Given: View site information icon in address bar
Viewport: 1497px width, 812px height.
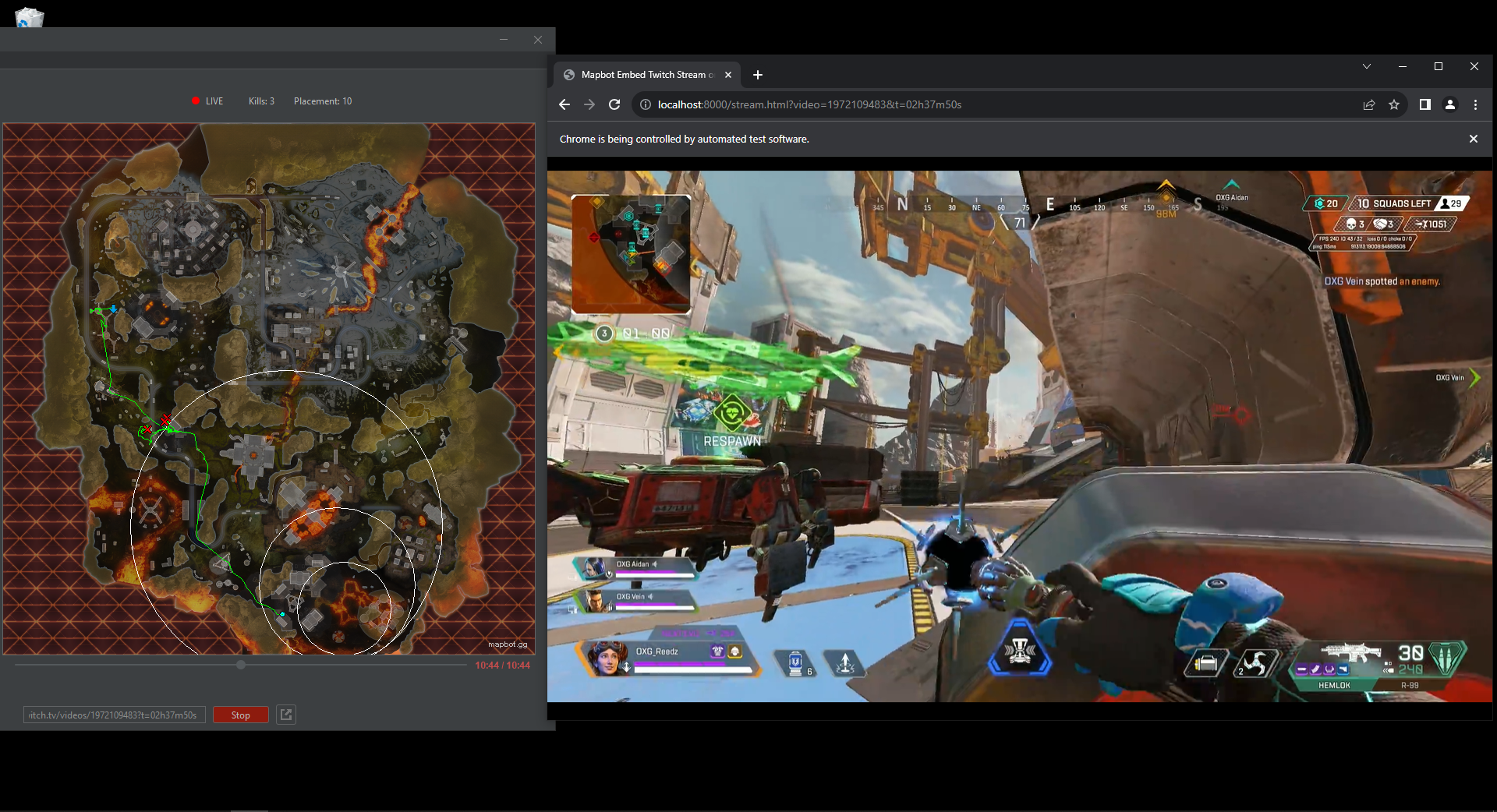Looking at the screenshot, I should click(x=646, y=104).
